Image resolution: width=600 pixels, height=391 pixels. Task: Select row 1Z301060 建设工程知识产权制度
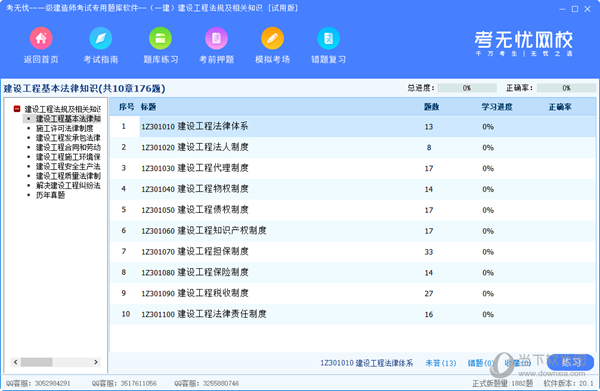click(x=353, y=231)
